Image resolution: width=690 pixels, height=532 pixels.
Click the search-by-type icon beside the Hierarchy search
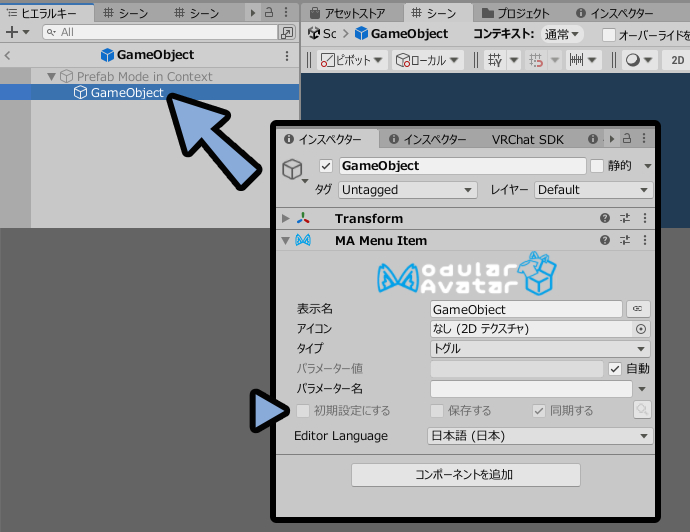[287, 32]
